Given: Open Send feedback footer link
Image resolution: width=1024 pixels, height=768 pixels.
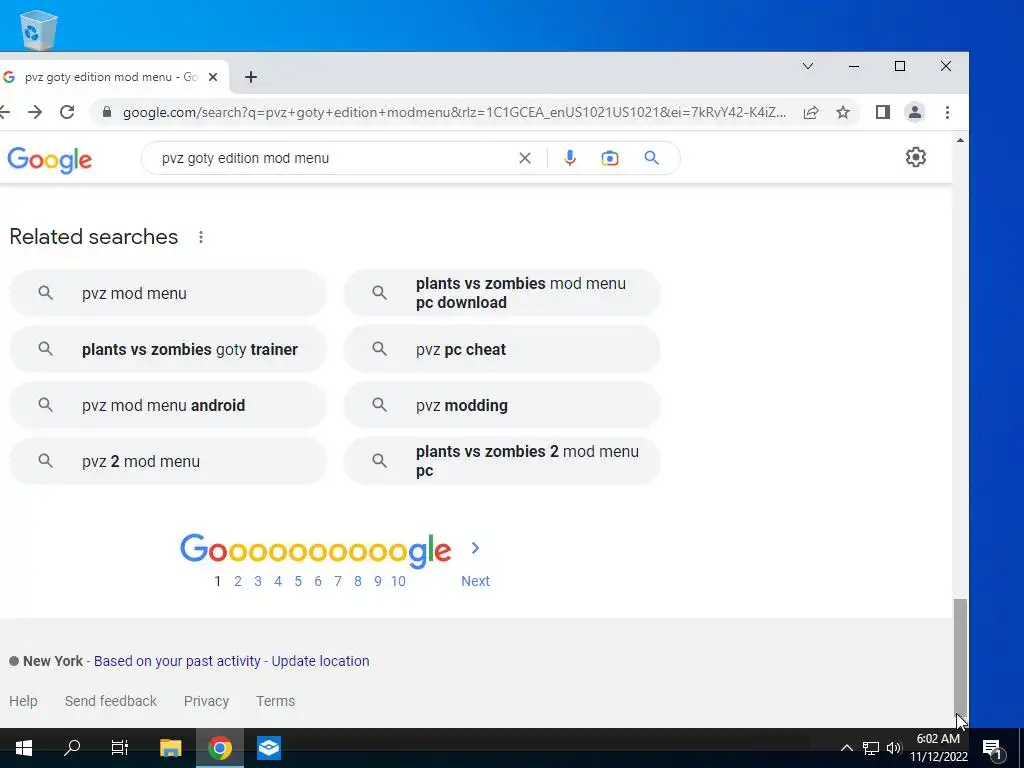Looking at the screenshot, I should coord(110,701).
